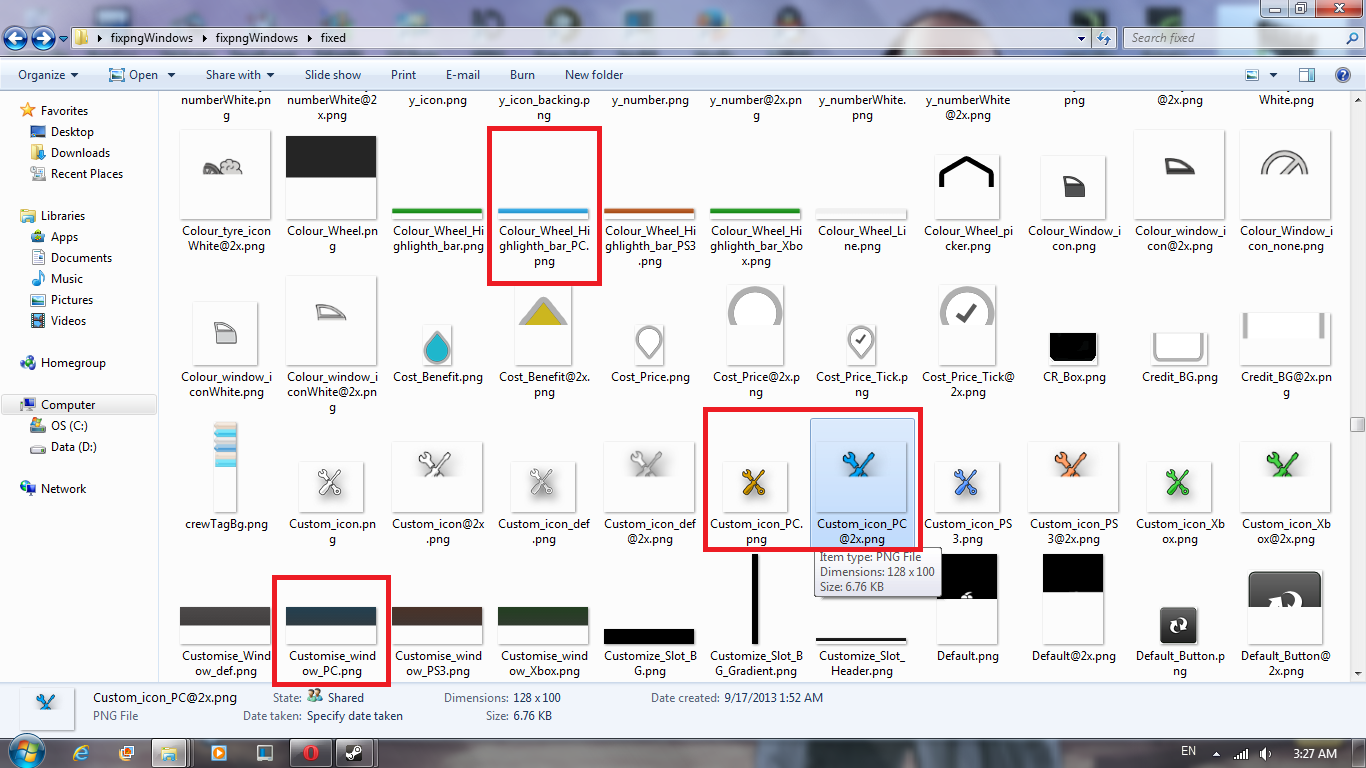Open Explorer help via the question mark icon
Viewport: 1366px width, 768px height.
[1343, 75]
